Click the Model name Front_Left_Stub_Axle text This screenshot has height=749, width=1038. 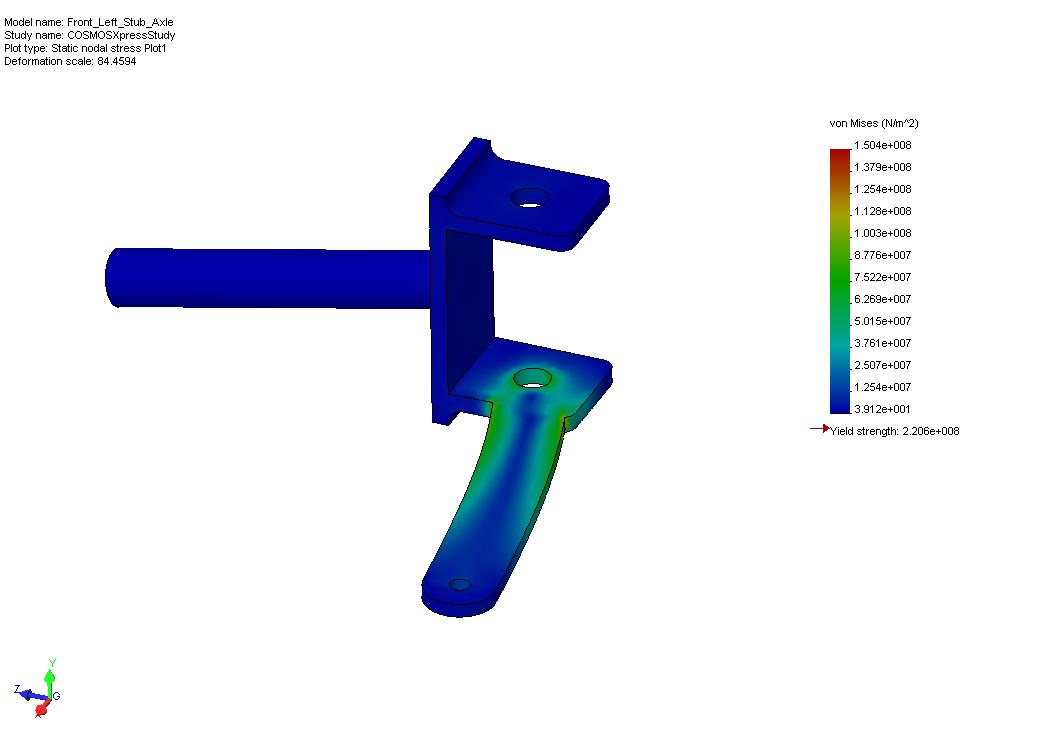click(89, 22)
